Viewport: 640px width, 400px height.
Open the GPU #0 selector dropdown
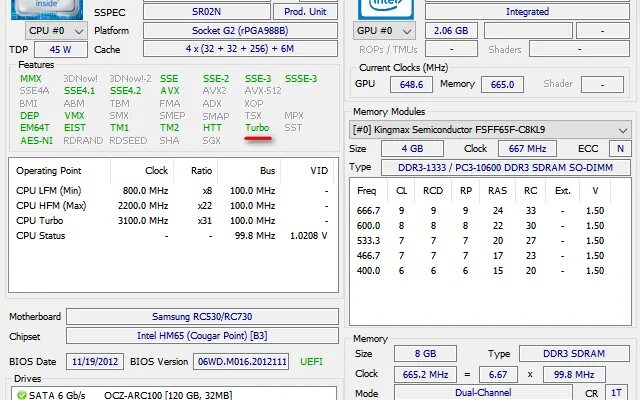click(384, 31)
